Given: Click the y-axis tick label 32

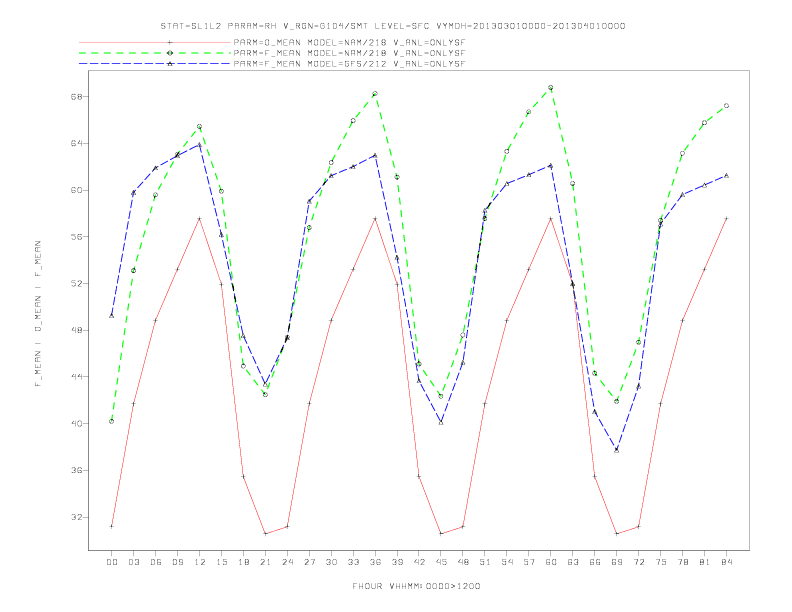Looking at the screenshot, I should [76, 517].
